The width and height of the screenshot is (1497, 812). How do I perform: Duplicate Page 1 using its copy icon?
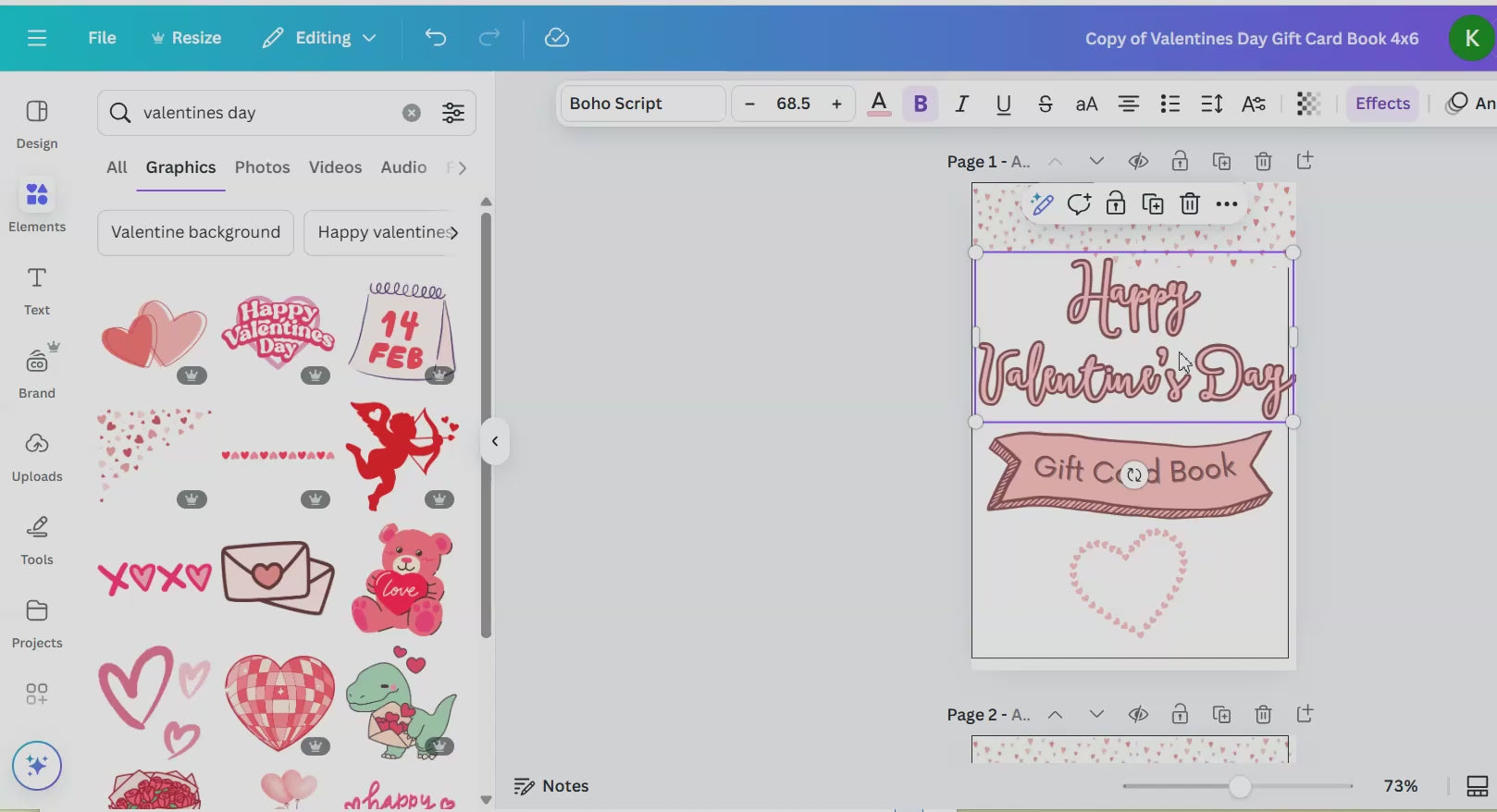point(1221,162)
